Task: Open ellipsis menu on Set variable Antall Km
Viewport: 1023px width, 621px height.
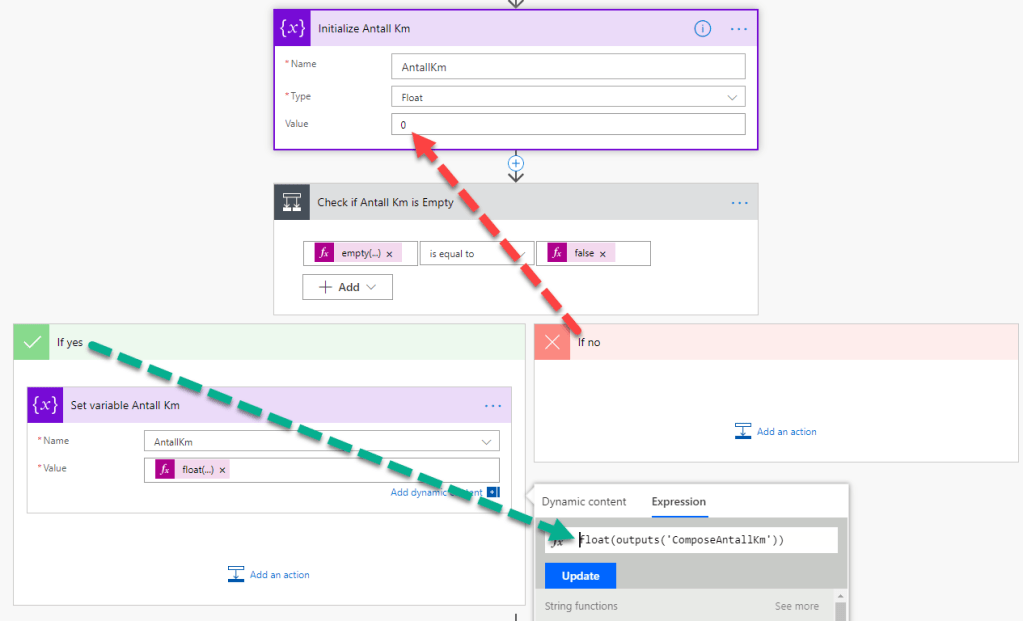Action: click(493, 406)
